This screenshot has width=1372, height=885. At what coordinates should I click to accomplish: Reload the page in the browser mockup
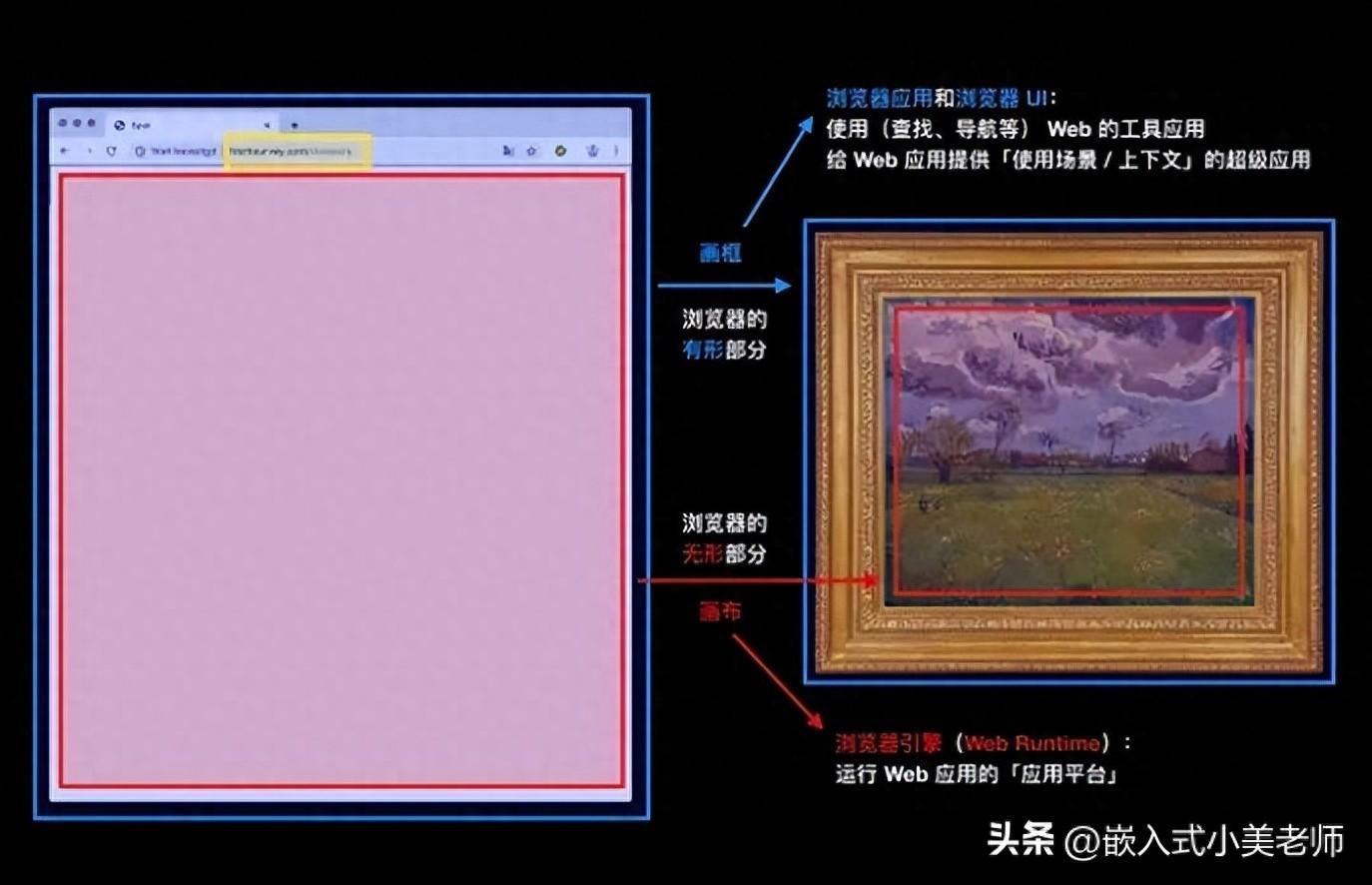(x=112, y=151)
